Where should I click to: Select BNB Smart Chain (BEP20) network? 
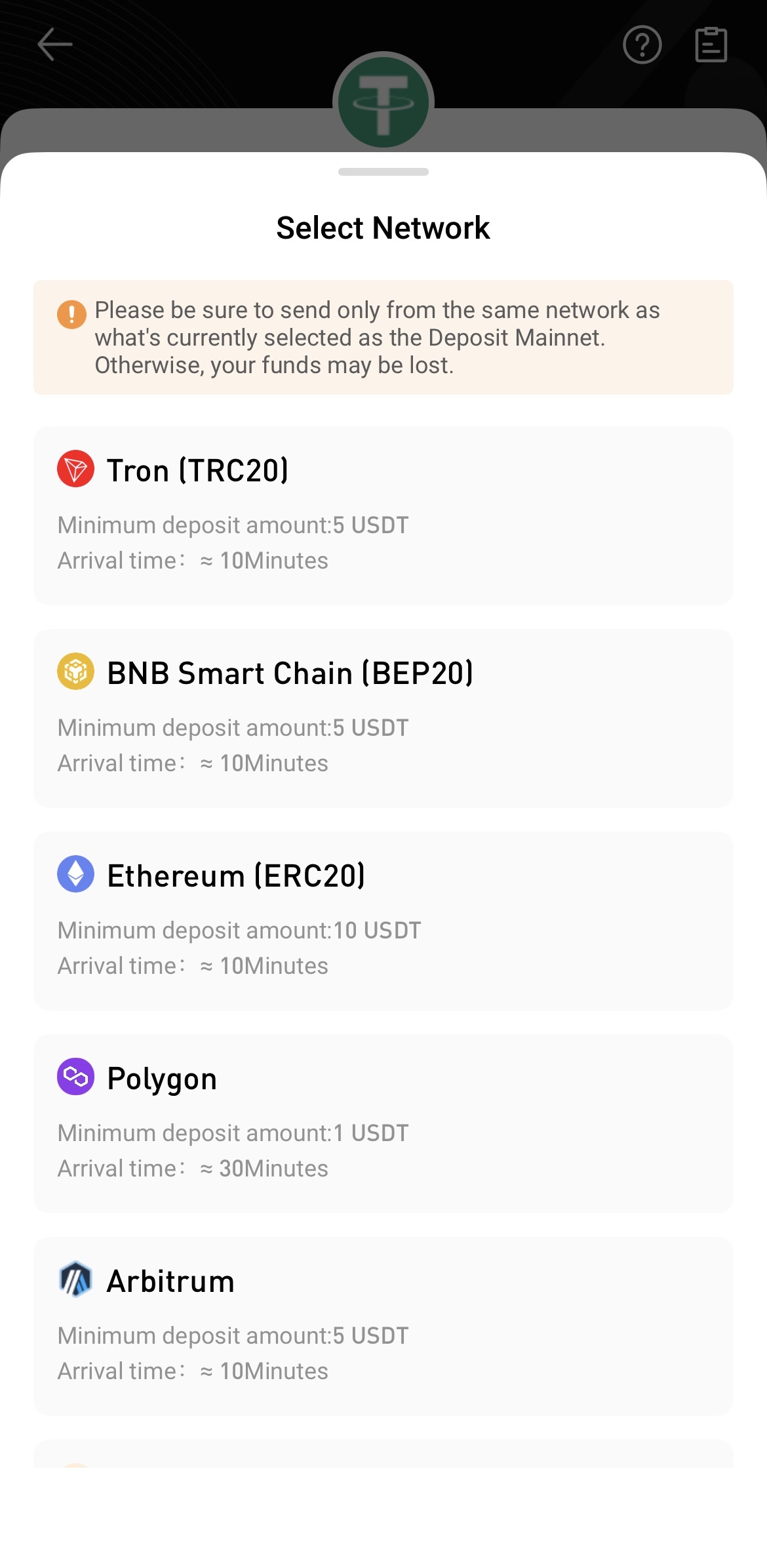pos(383,718)
